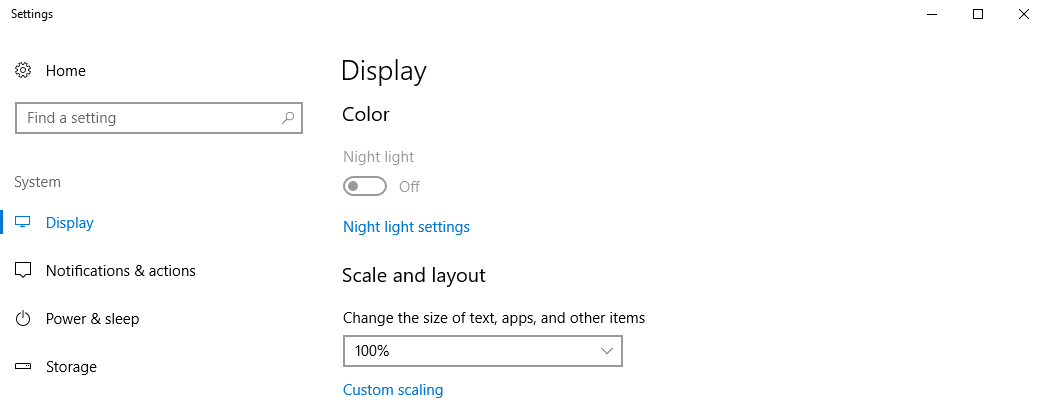Toggle the Night light switch
Screen dimensions: 1043x407
pos(365,186)
